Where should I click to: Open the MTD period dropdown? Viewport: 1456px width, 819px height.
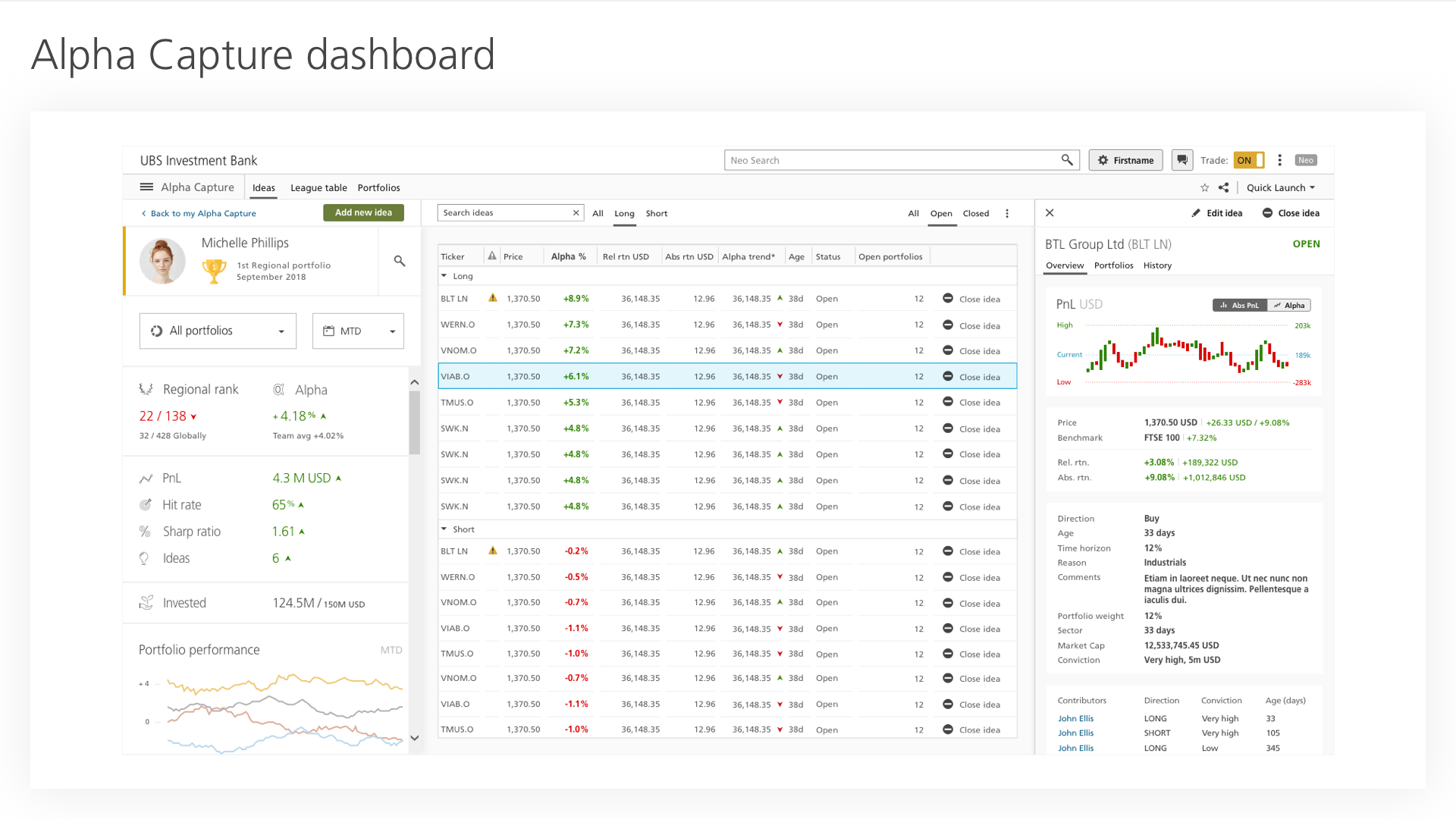[x=358, y=331]
